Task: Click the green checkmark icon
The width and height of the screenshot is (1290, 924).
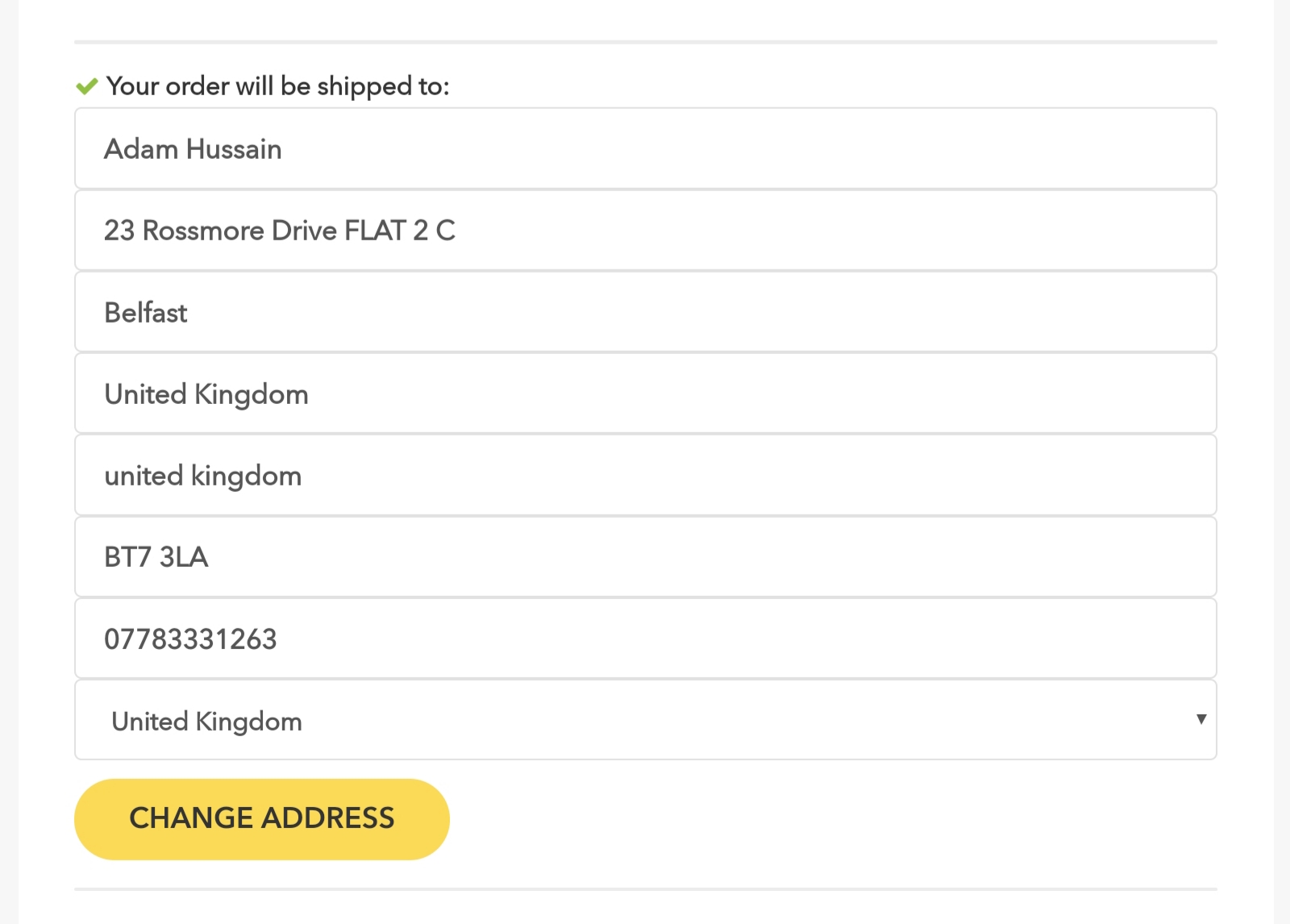Action: (x=86, y=86)
